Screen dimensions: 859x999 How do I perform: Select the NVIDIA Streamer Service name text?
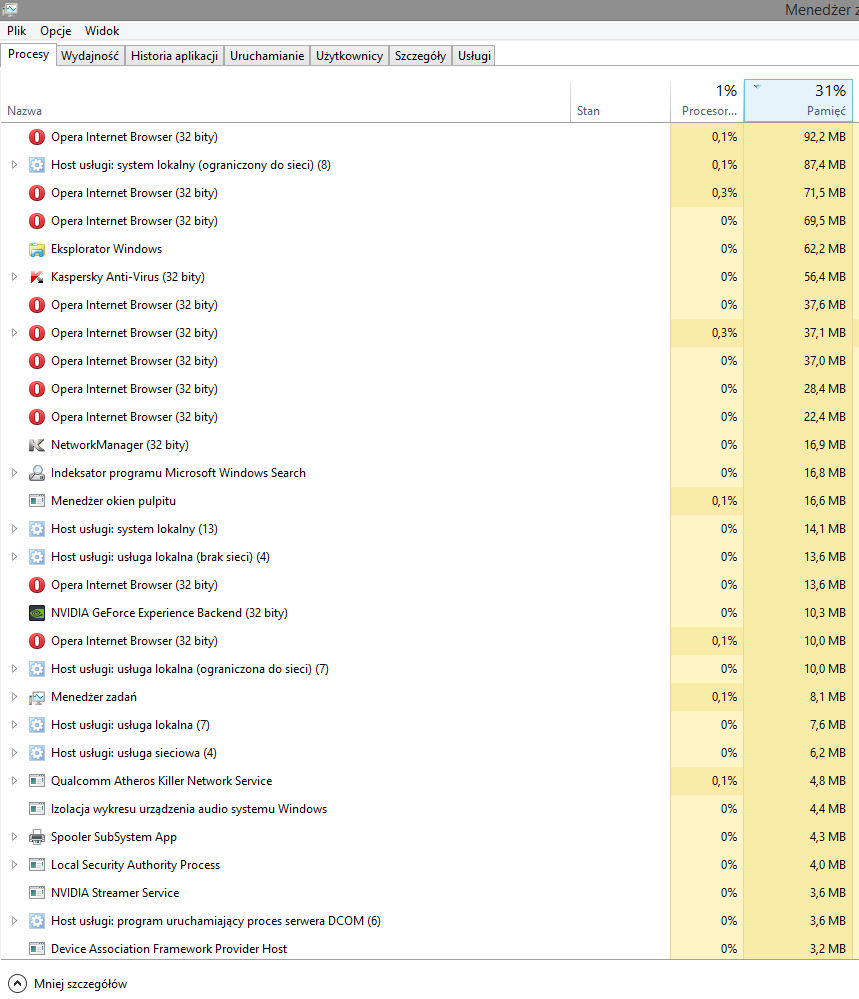[115, 893]
